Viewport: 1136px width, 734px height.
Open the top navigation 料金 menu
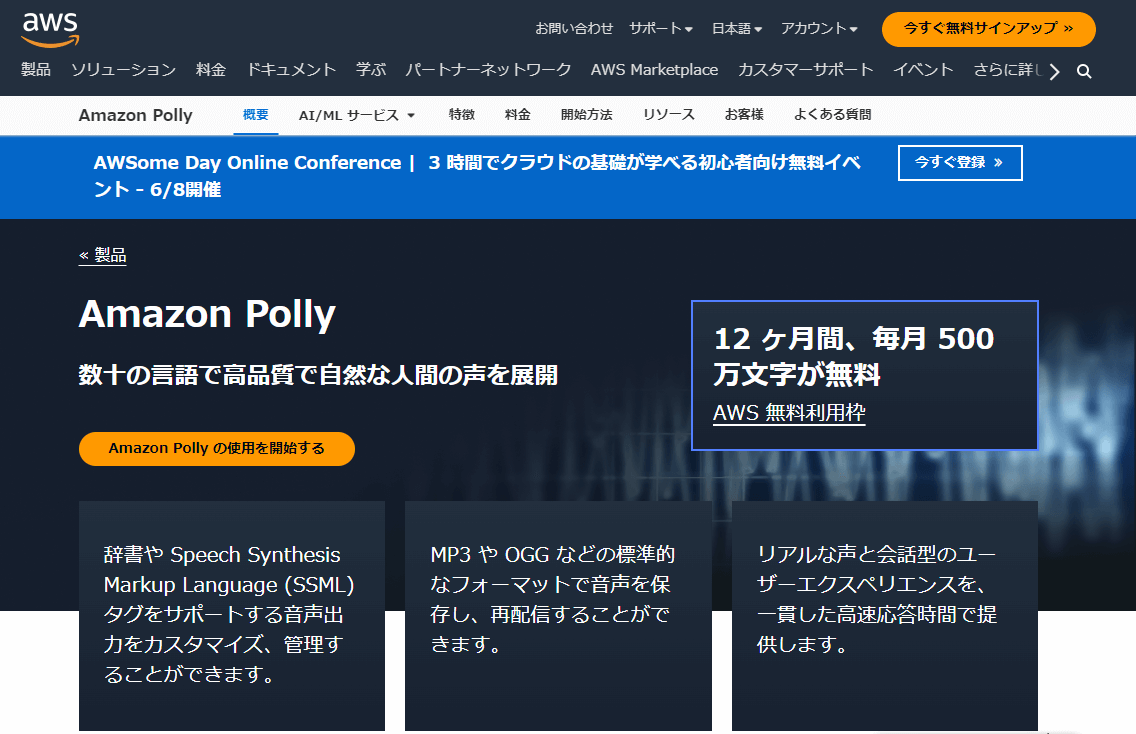click(x=211, y=70)
